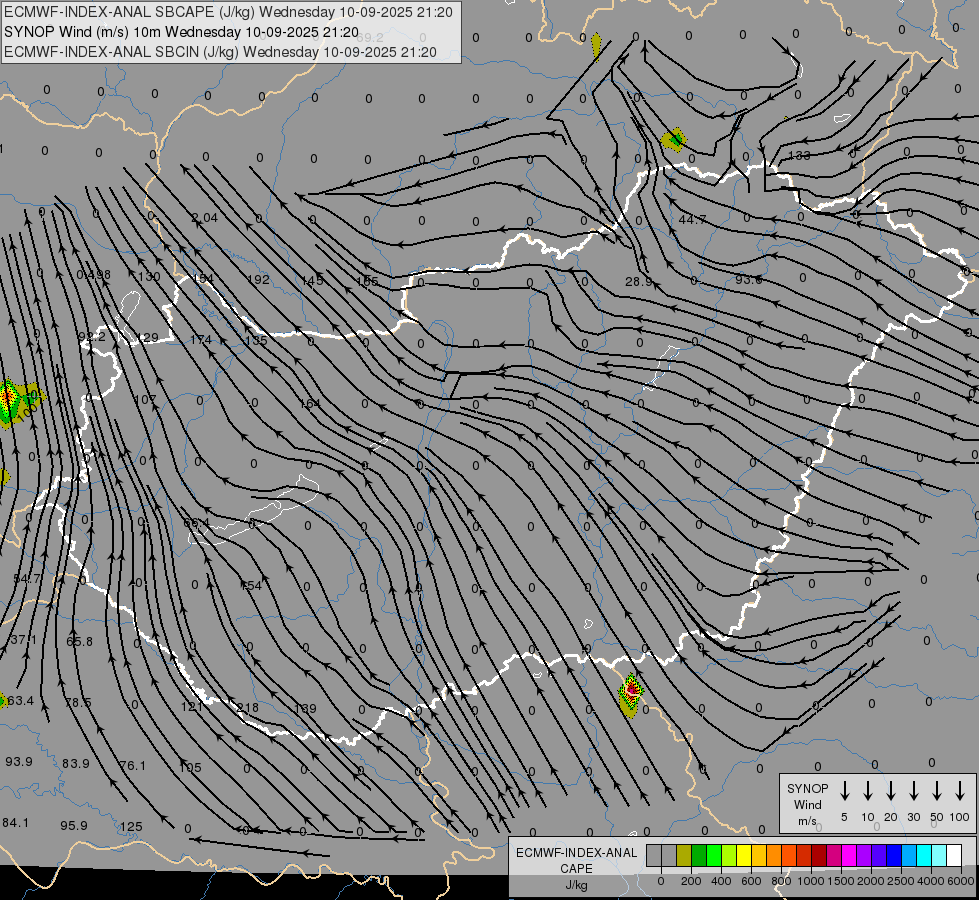This screenshot has width=979, height=900.
Task: Click the 54.7 CAPE value
Action: 26,579
